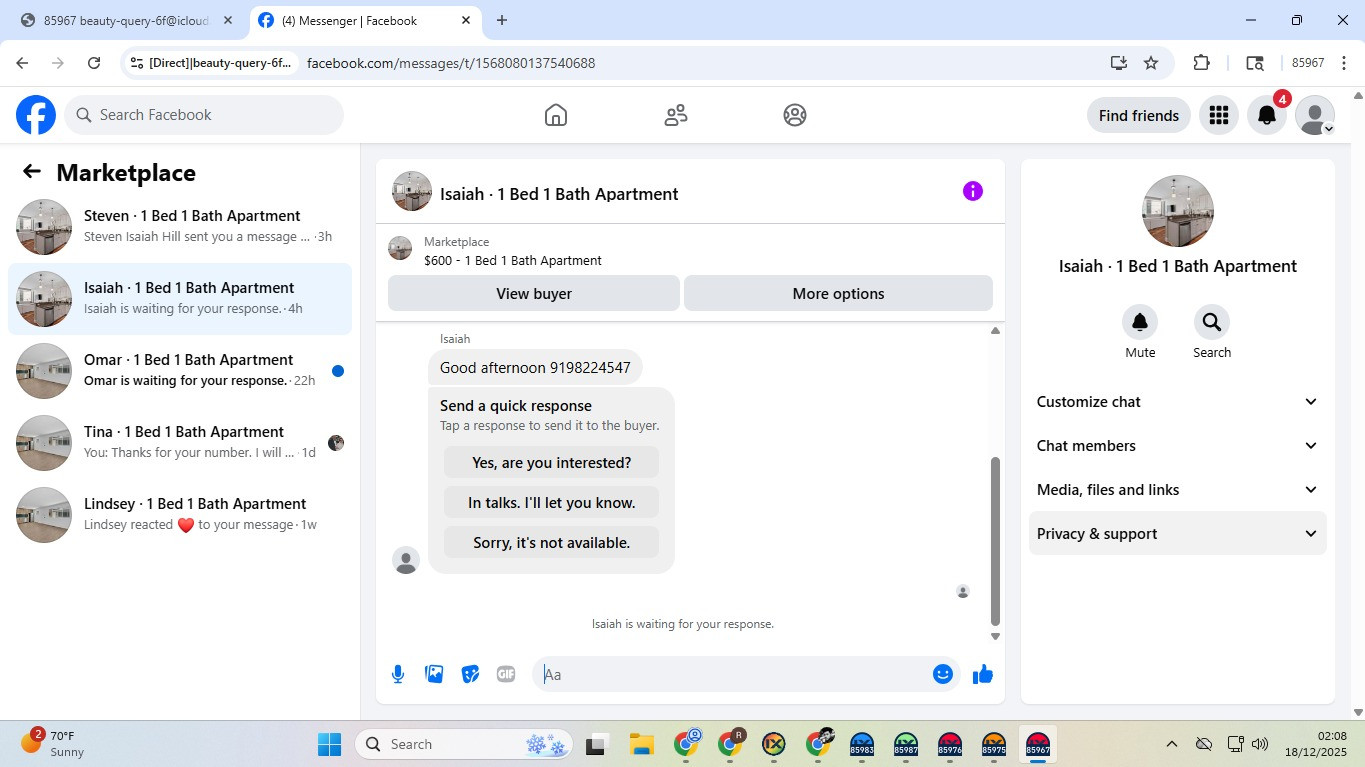Open Lindsey's 1 Bed 1 Bath conversation

[180, 515]
